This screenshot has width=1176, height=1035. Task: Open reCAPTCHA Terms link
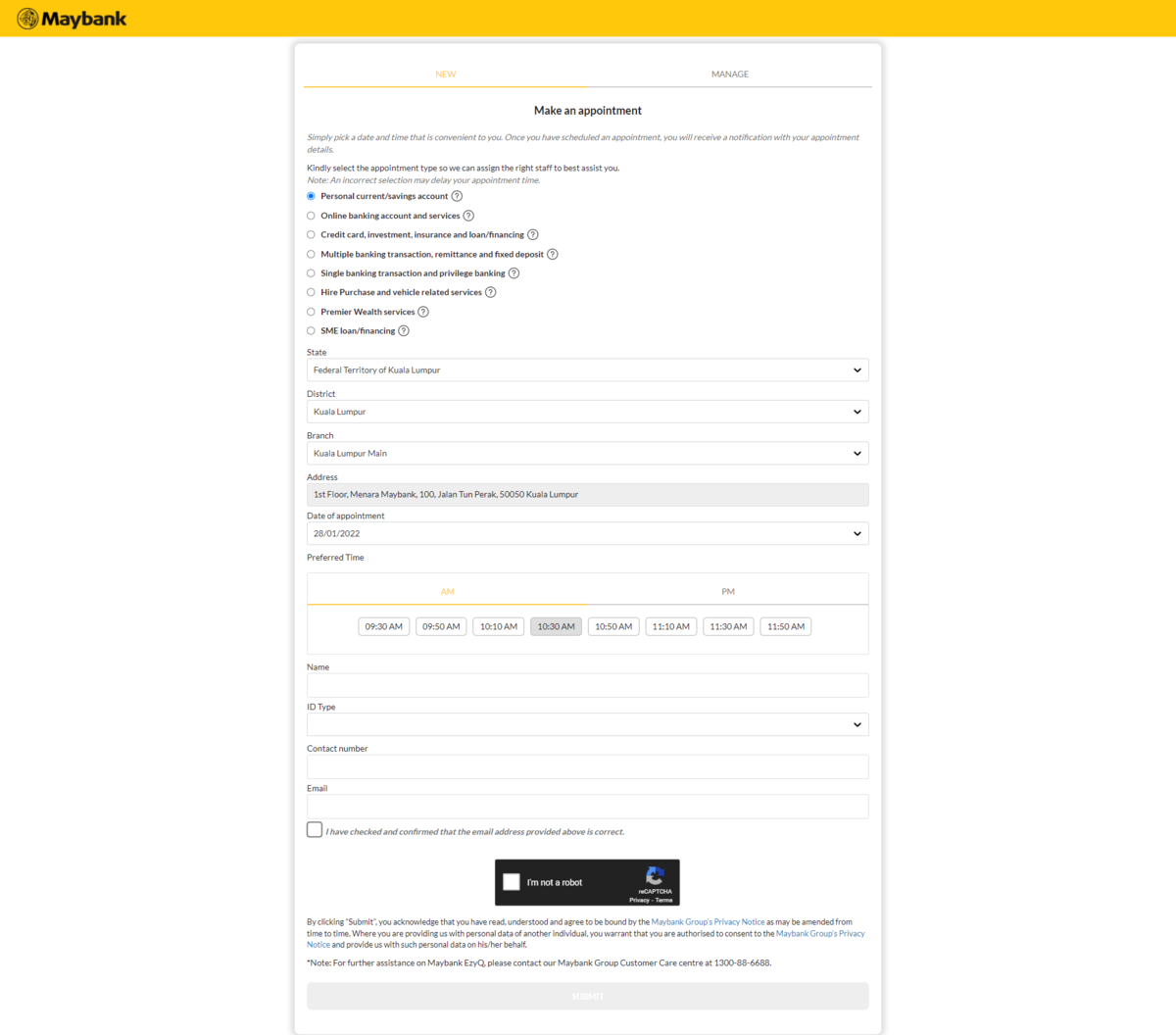(664, 900)
